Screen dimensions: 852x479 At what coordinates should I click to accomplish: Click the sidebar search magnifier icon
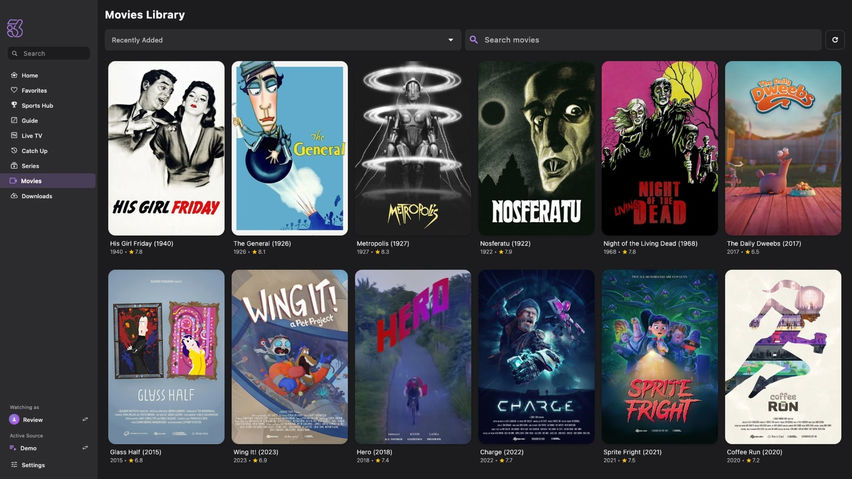coord(15,53)
